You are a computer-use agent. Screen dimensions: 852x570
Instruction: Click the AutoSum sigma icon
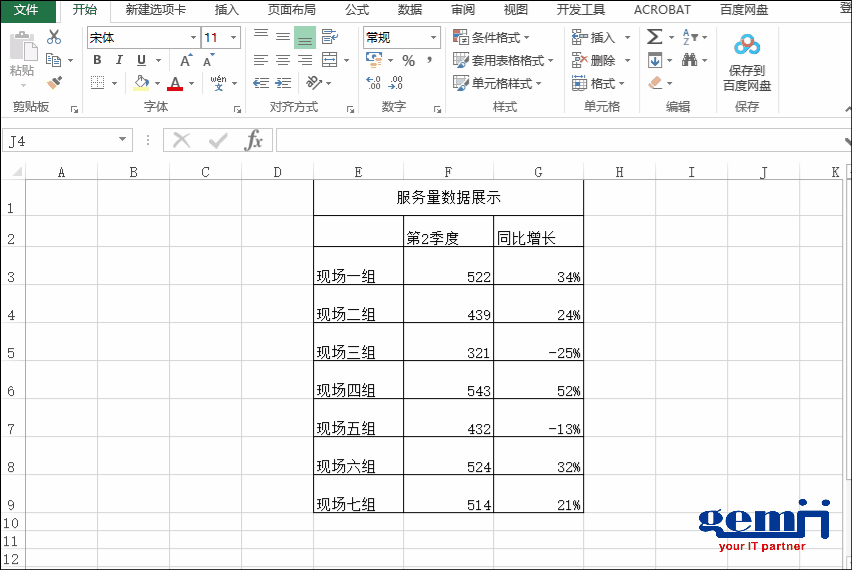(x=654, y=37)
